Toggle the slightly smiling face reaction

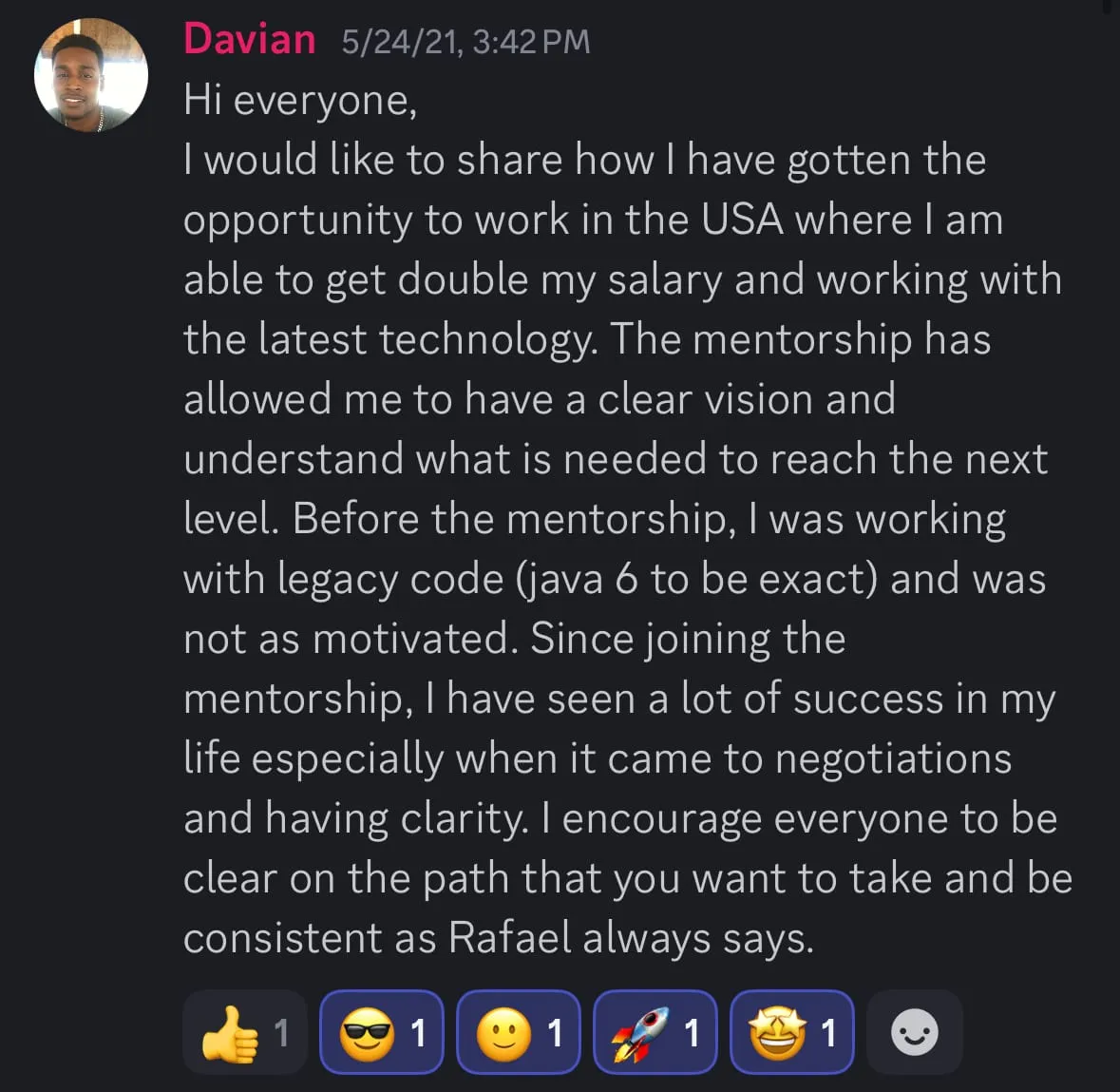[518, 1032]
